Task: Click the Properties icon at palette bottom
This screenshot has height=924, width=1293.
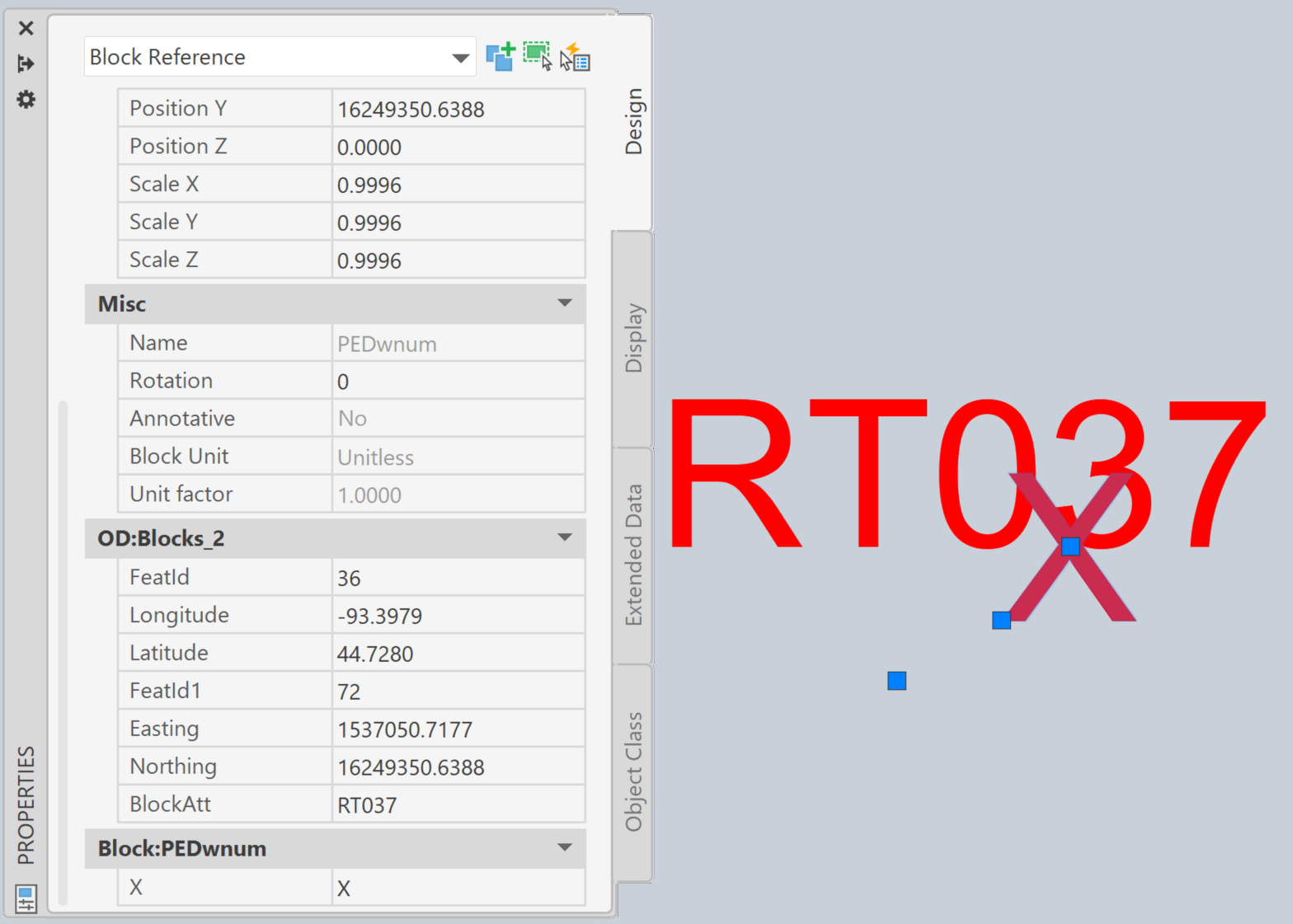Action: 26,898
